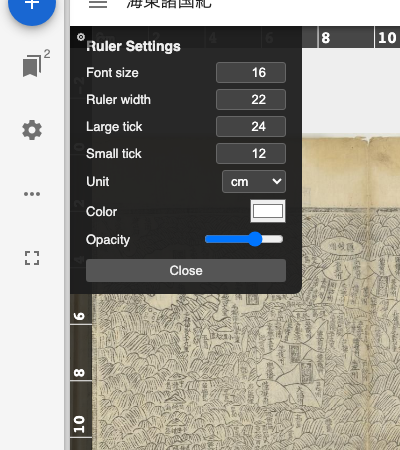Click the Opacity slider handle

(x=255, y=239)
